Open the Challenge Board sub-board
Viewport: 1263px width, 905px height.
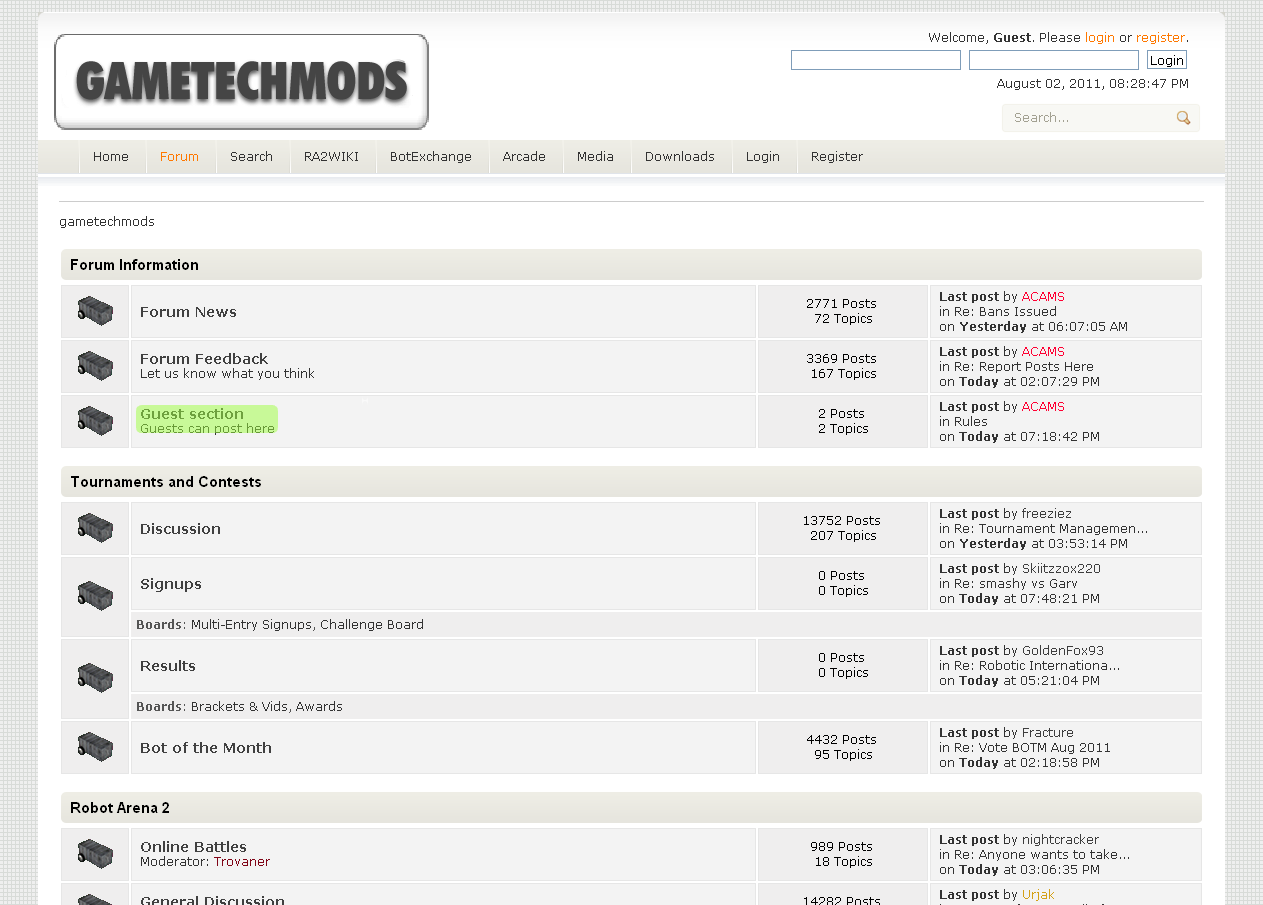point(372,625)
